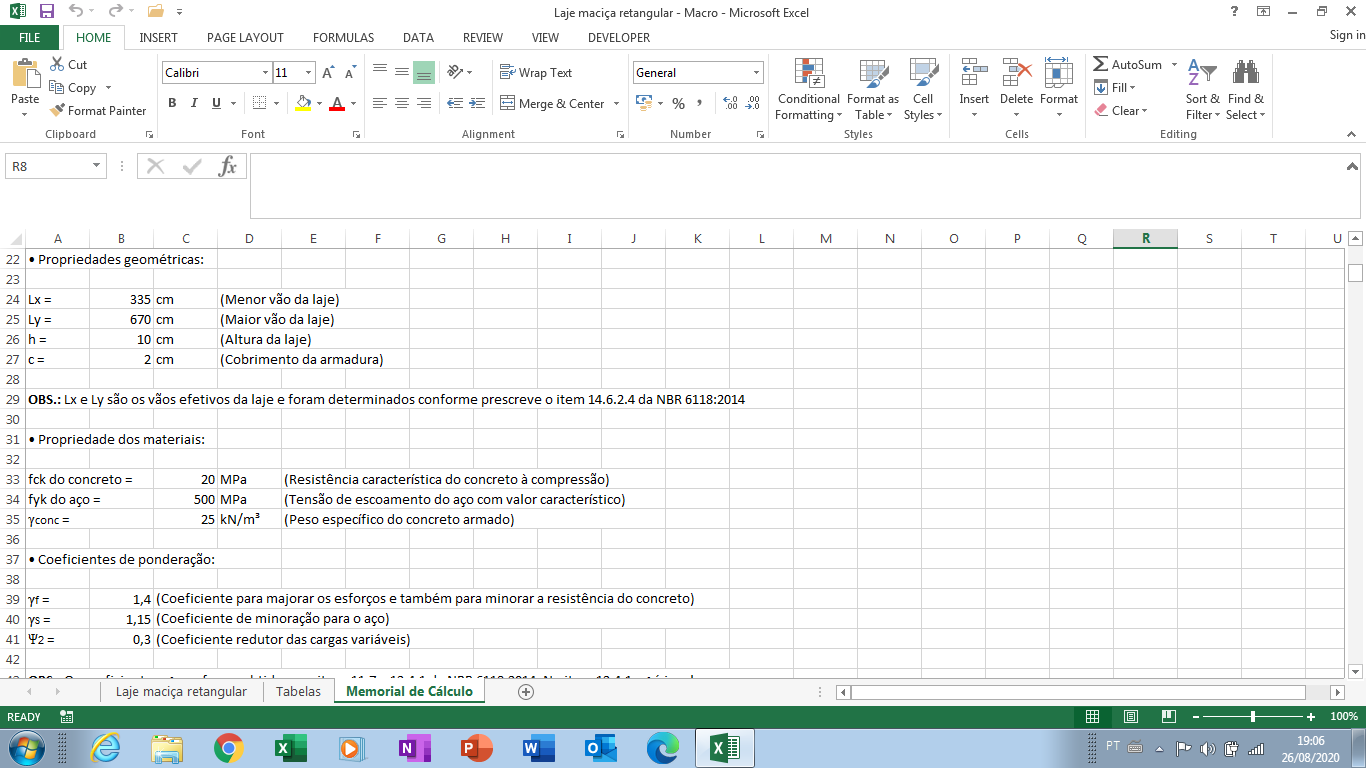This screenshot has width=1366, height=768.
Task: Expand the Borders dropdown arrow
Action: click(277, 103)
